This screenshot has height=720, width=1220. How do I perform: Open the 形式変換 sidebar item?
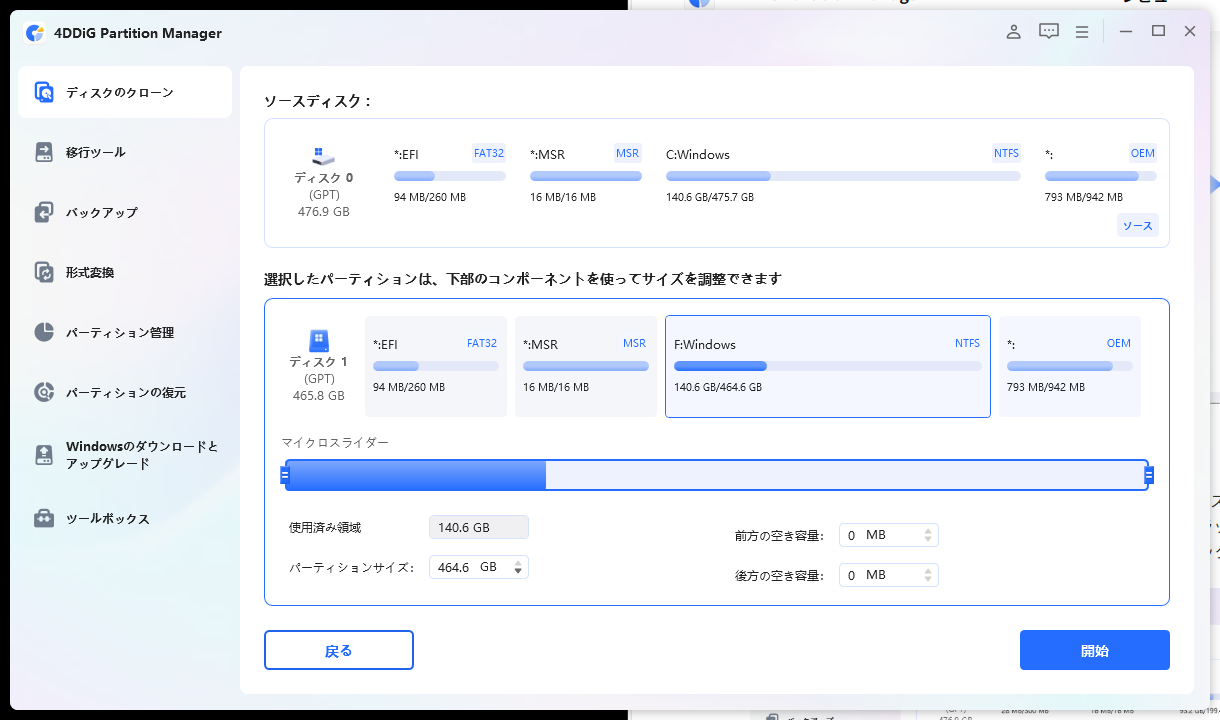click(125, 272)
